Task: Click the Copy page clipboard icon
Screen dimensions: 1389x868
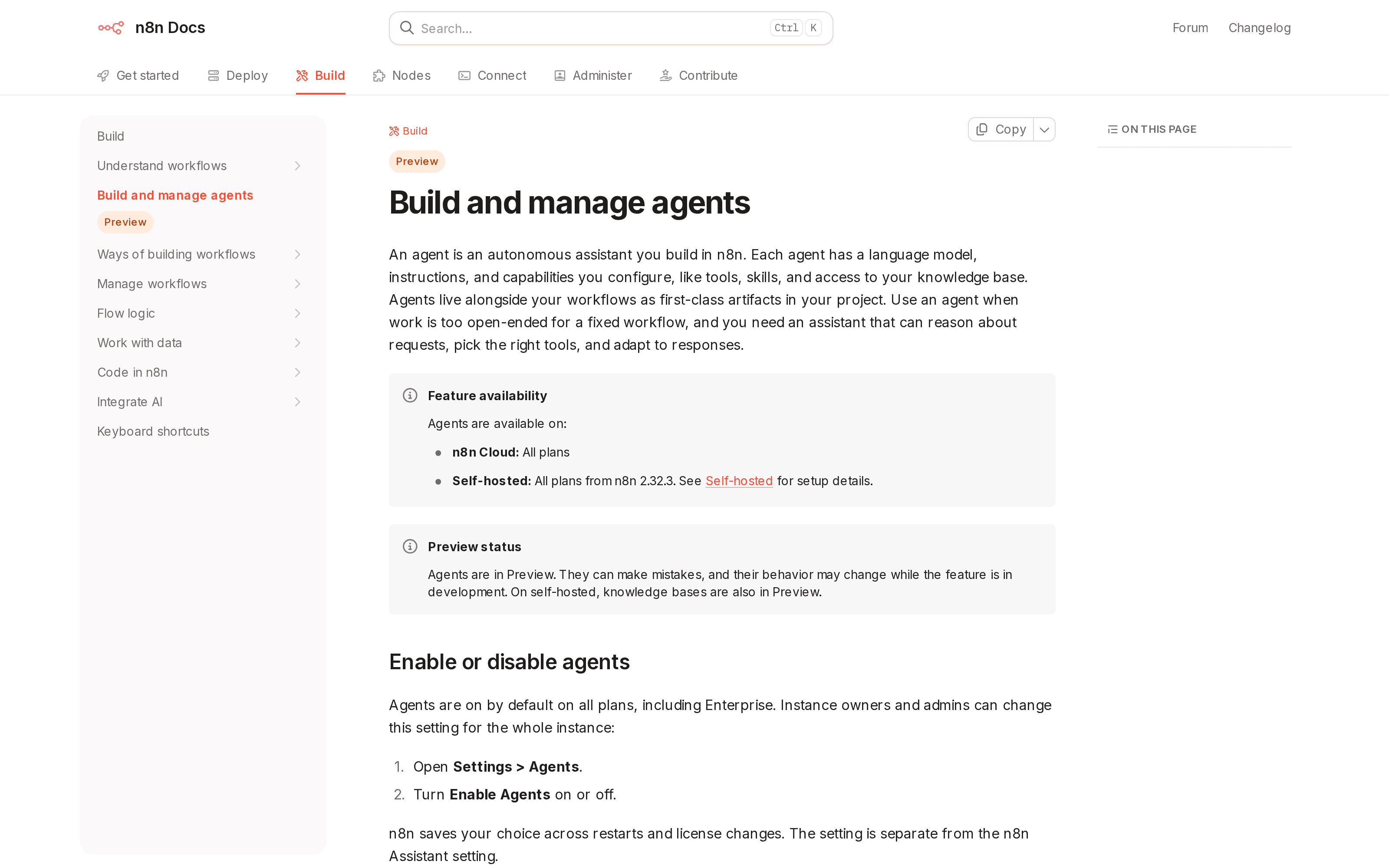Action: click(982, 129)
